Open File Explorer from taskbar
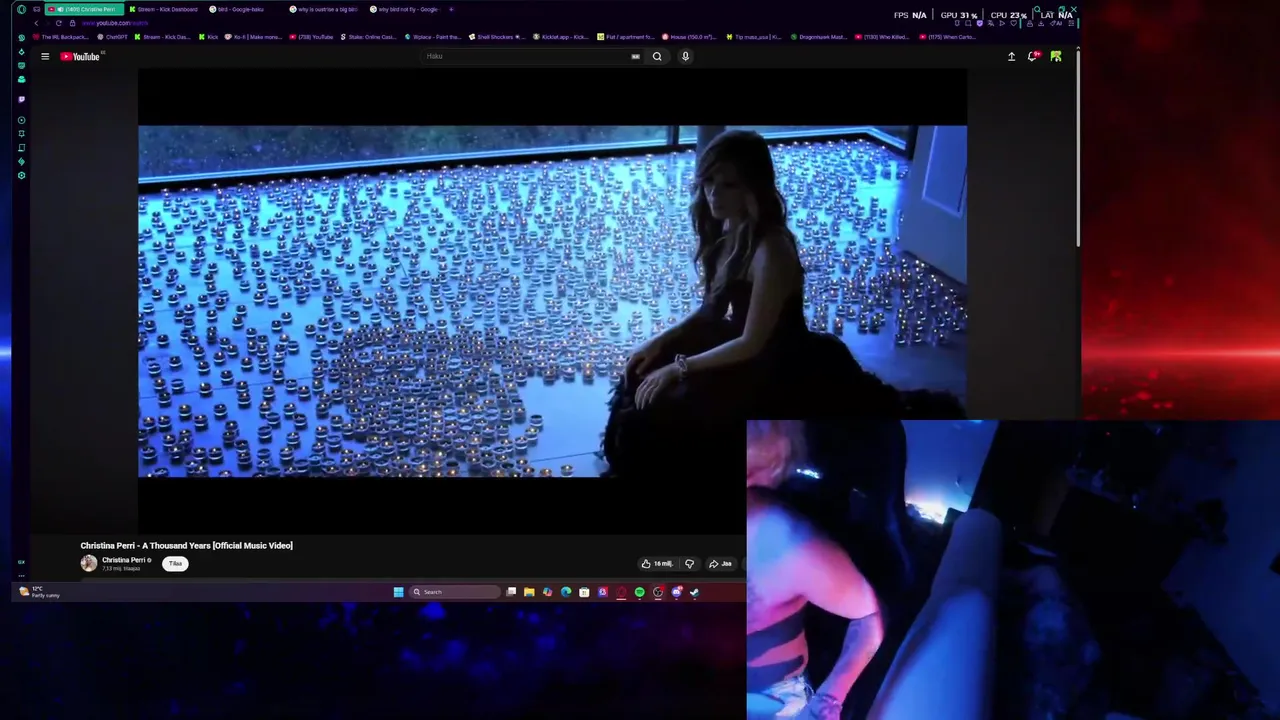Screen dimensions: 1280x720 pyautogui.click(x=529, y=592)
